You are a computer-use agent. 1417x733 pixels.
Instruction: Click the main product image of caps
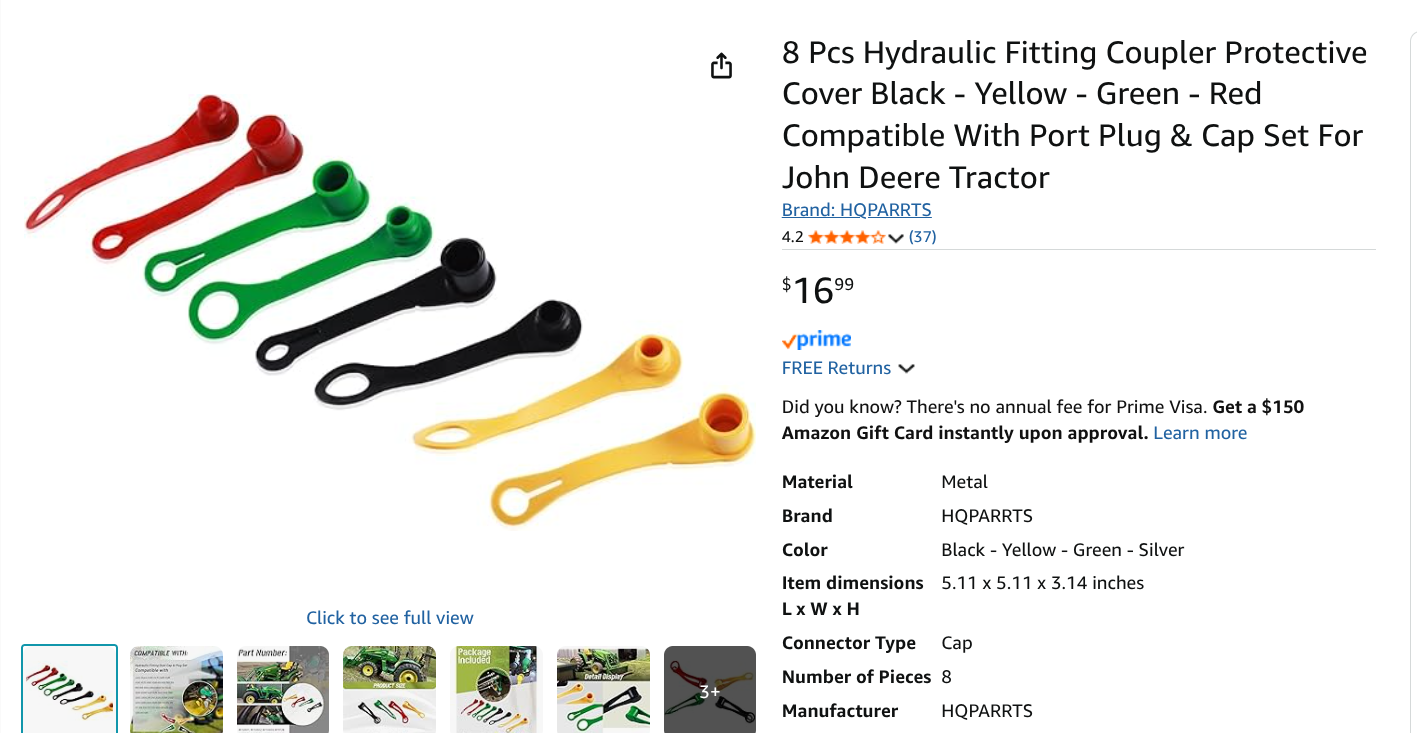390,310
